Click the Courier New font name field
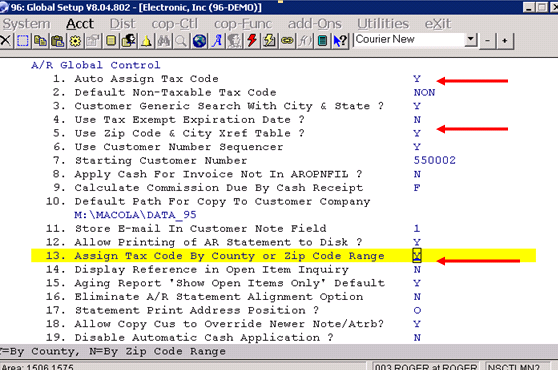Screen dimensions: 559x373 click(410, 39)
